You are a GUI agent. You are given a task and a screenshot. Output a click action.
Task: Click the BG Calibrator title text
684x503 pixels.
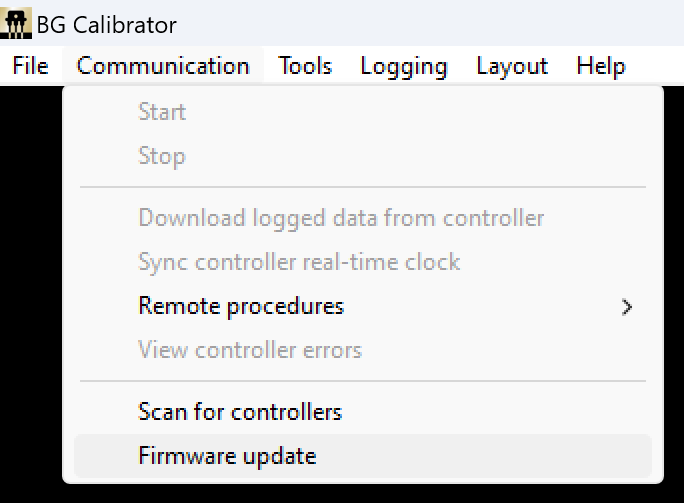click(106, 24)
